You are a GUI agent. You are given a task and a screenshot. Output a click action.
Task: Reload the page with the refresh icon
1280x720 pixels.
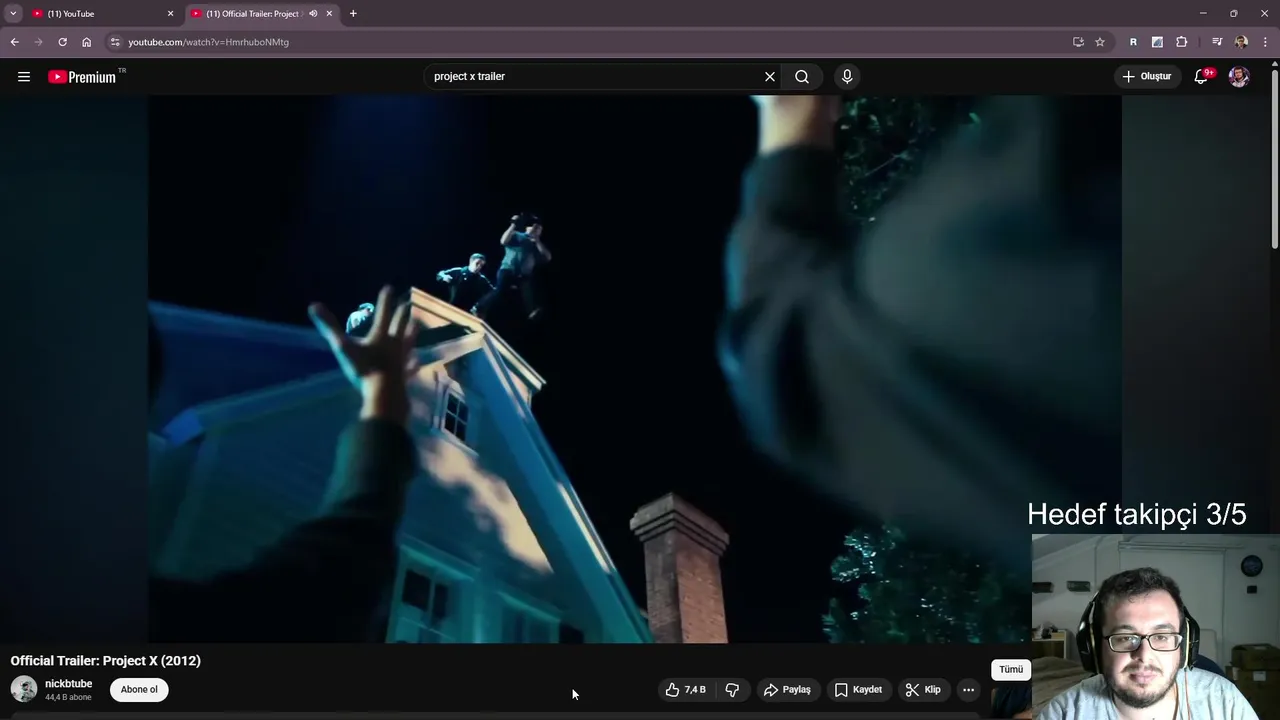pos(62,42)
